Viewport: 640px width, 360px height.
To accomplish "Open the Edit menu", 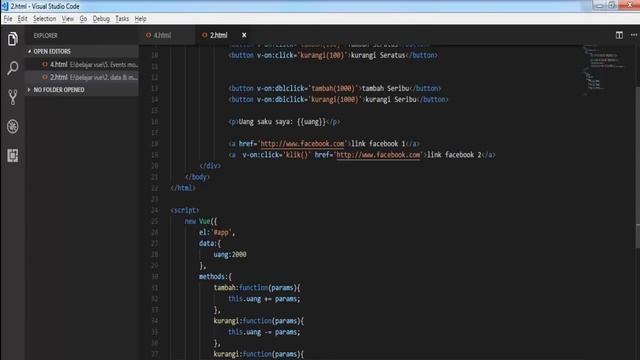I will click(x=22, y=19).
